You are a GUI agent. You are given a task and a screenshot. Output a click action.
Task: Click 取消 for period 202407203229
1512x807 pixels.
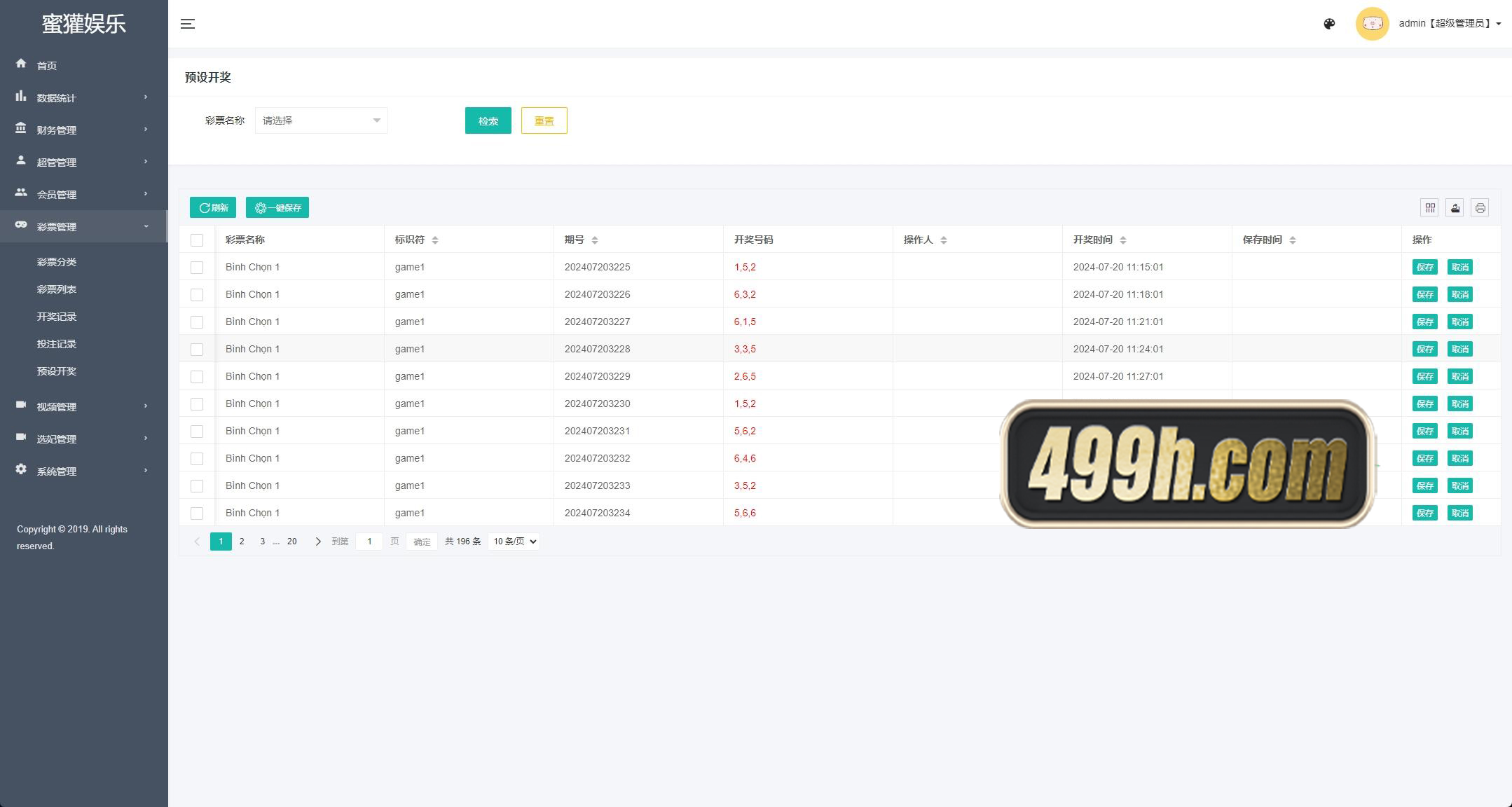pos(1460,376)
